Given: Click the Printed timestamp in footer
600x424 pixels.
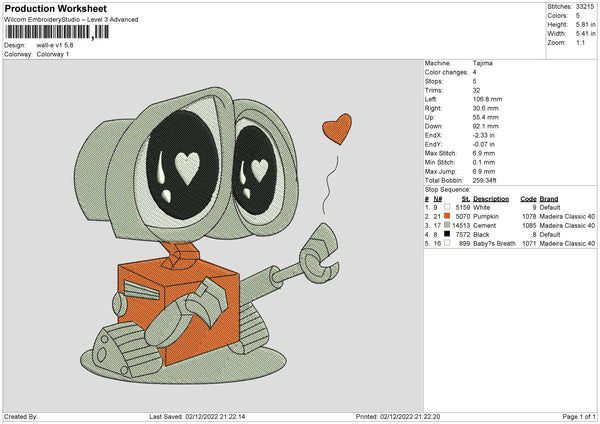Looking at the screenshot, I should pos(398,416).
